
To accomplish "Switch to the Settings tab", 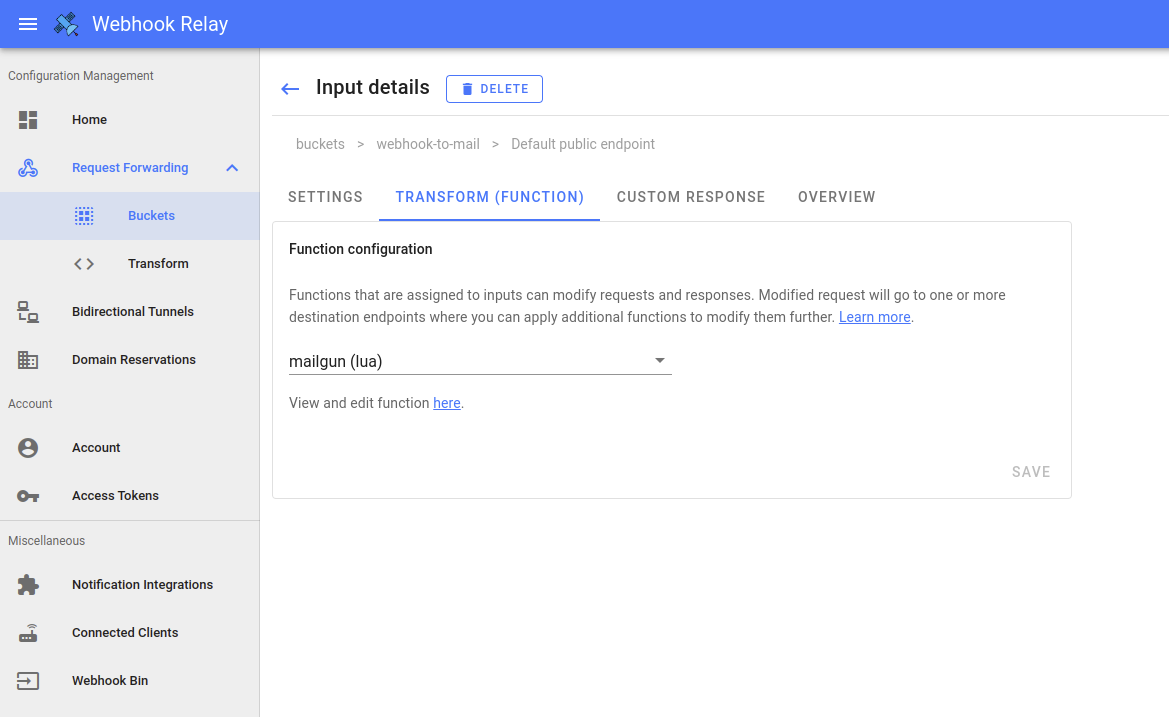I will coord(325,197).
